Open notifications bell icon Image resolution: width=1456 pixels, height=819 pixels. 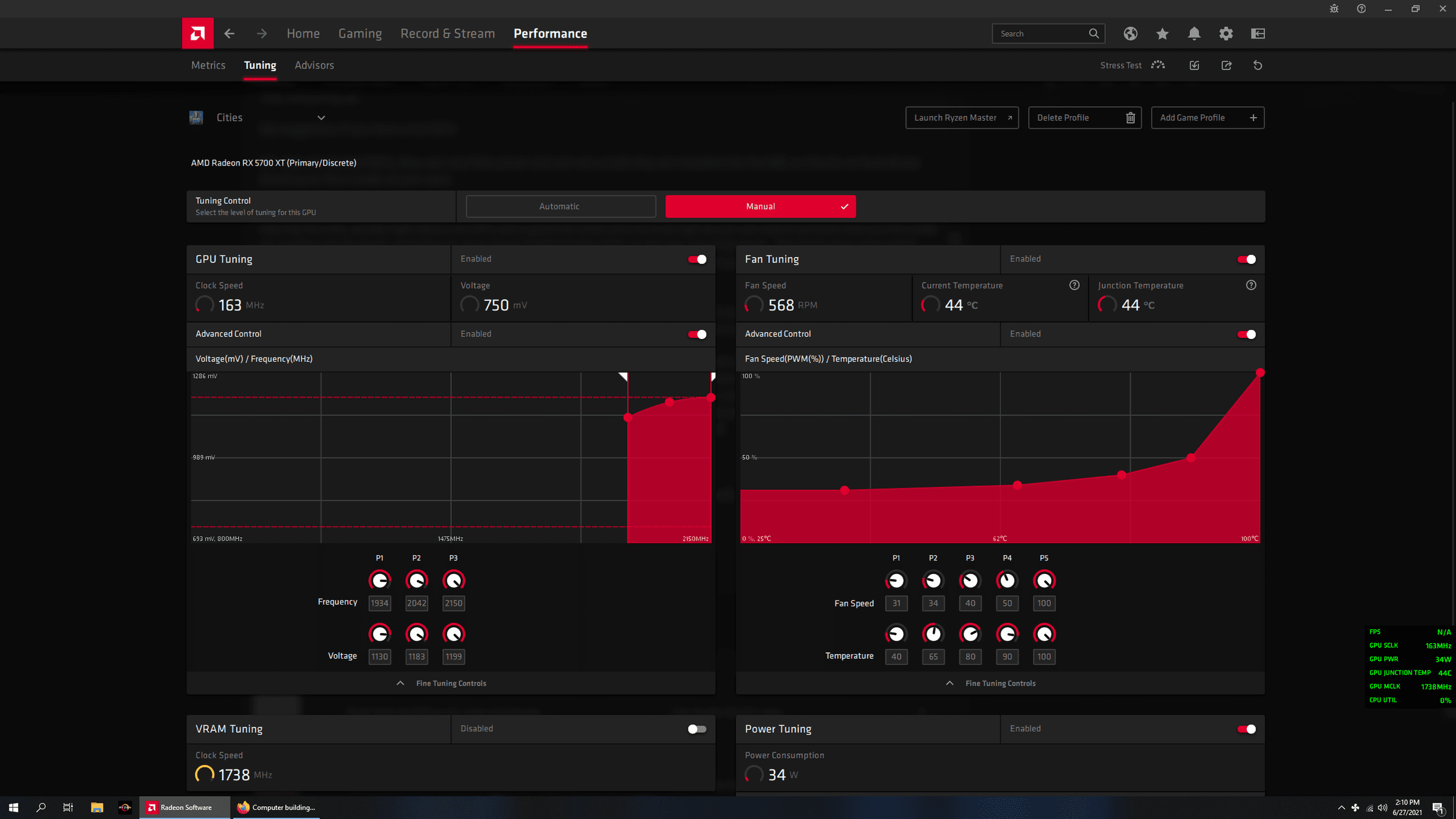tap(1194, 34)
